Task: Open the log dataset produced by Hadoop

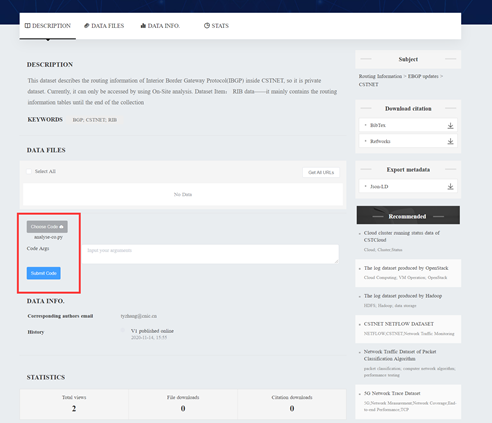Action: 403,296
